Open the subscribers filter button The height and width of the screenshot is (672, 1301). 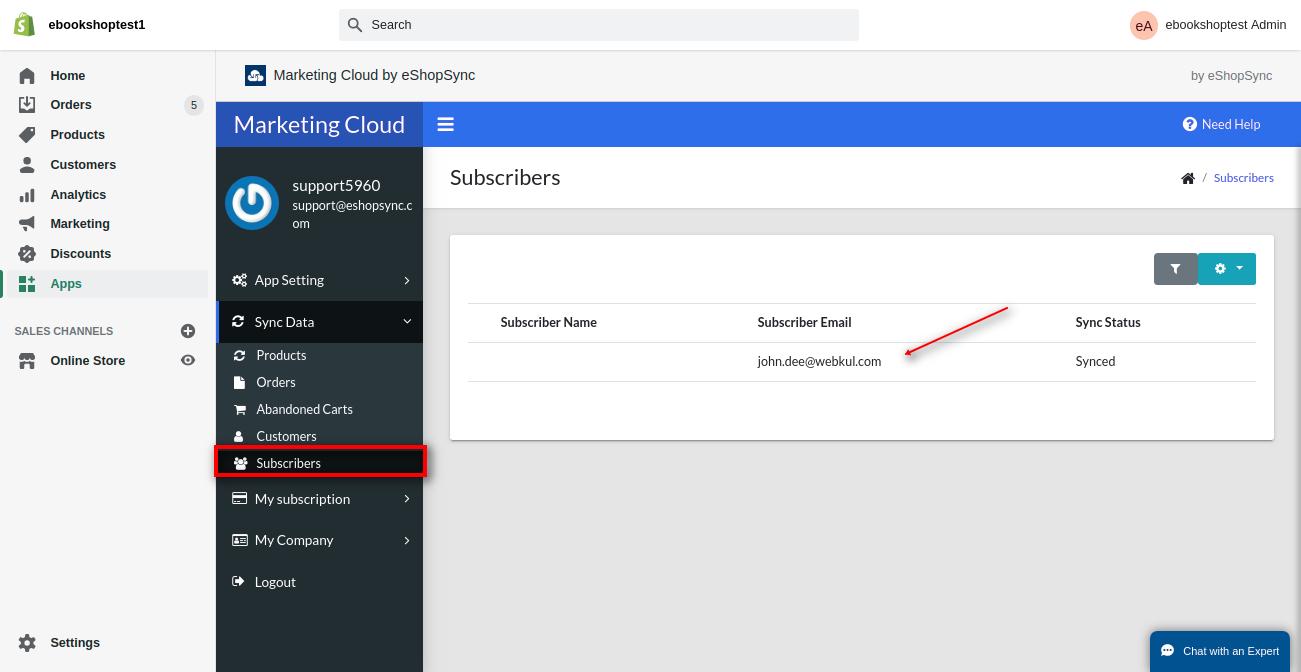click(x=1175, y=269)
